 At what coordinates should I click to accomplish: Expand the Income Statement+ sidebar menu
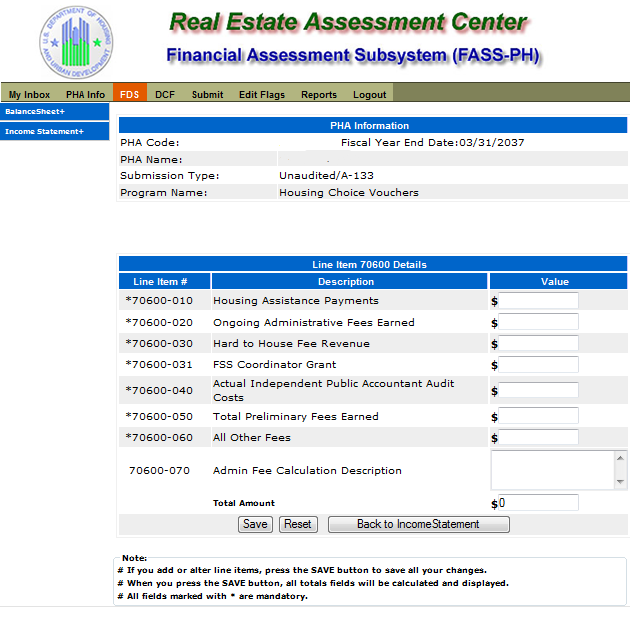(x=54, y=132)
